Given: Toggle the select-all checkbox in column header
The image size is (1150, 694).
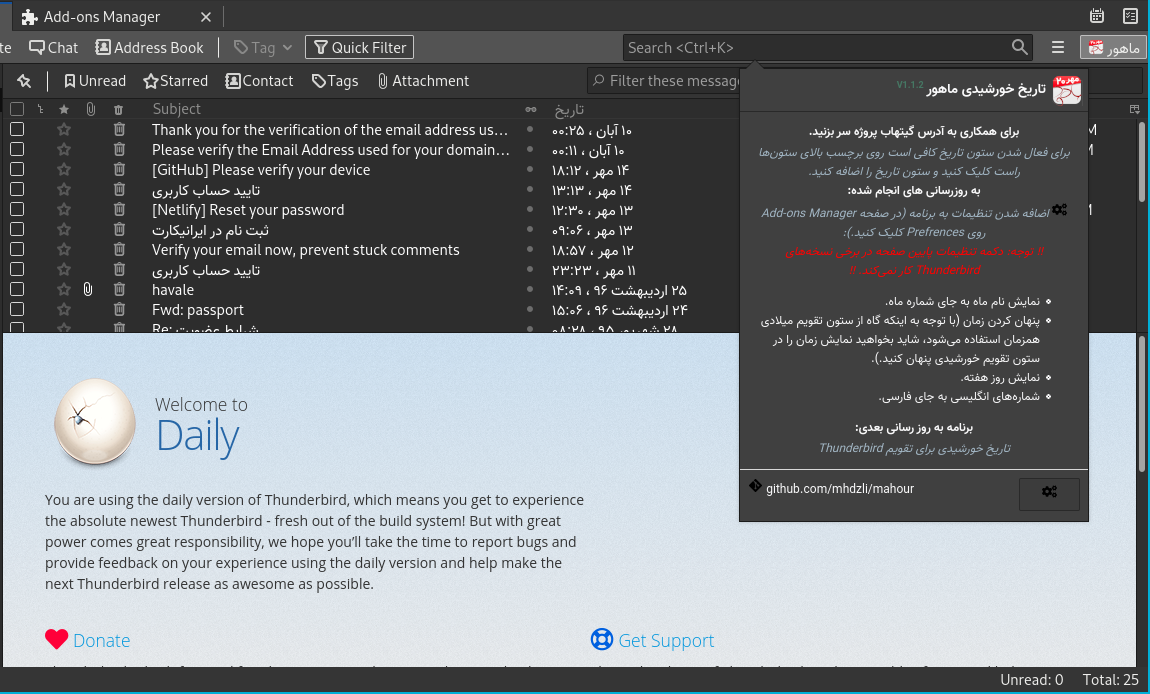Looking at the screenshot, I should click(17, 109).
